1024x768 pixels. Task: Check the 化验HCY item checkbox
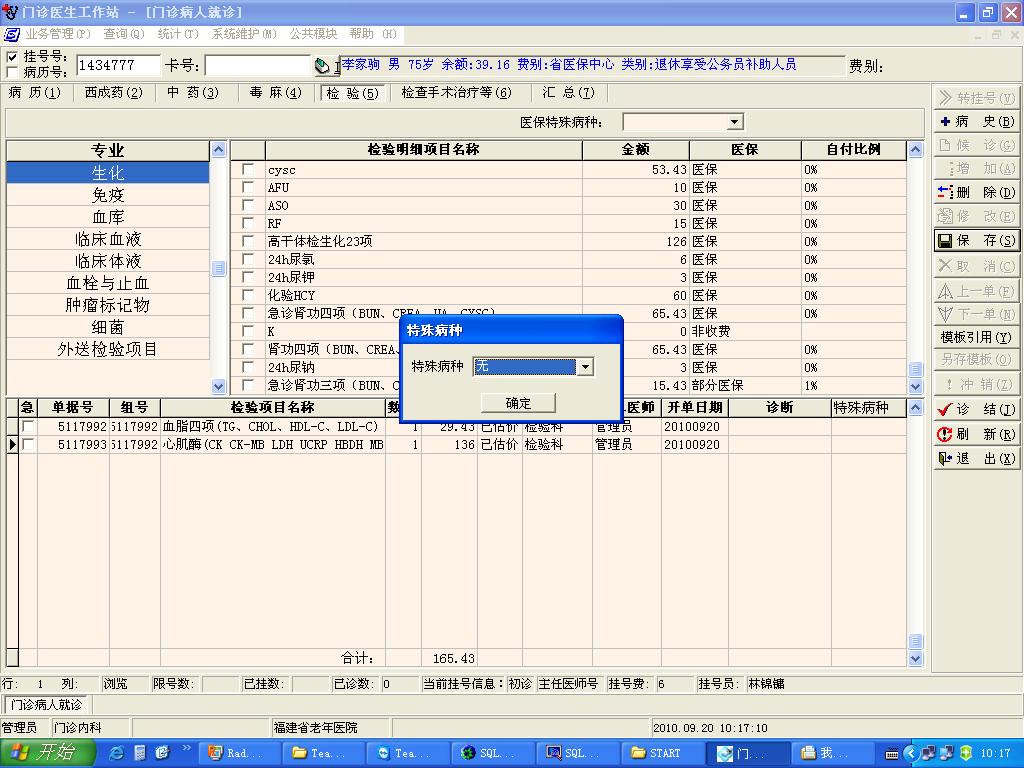248,295
